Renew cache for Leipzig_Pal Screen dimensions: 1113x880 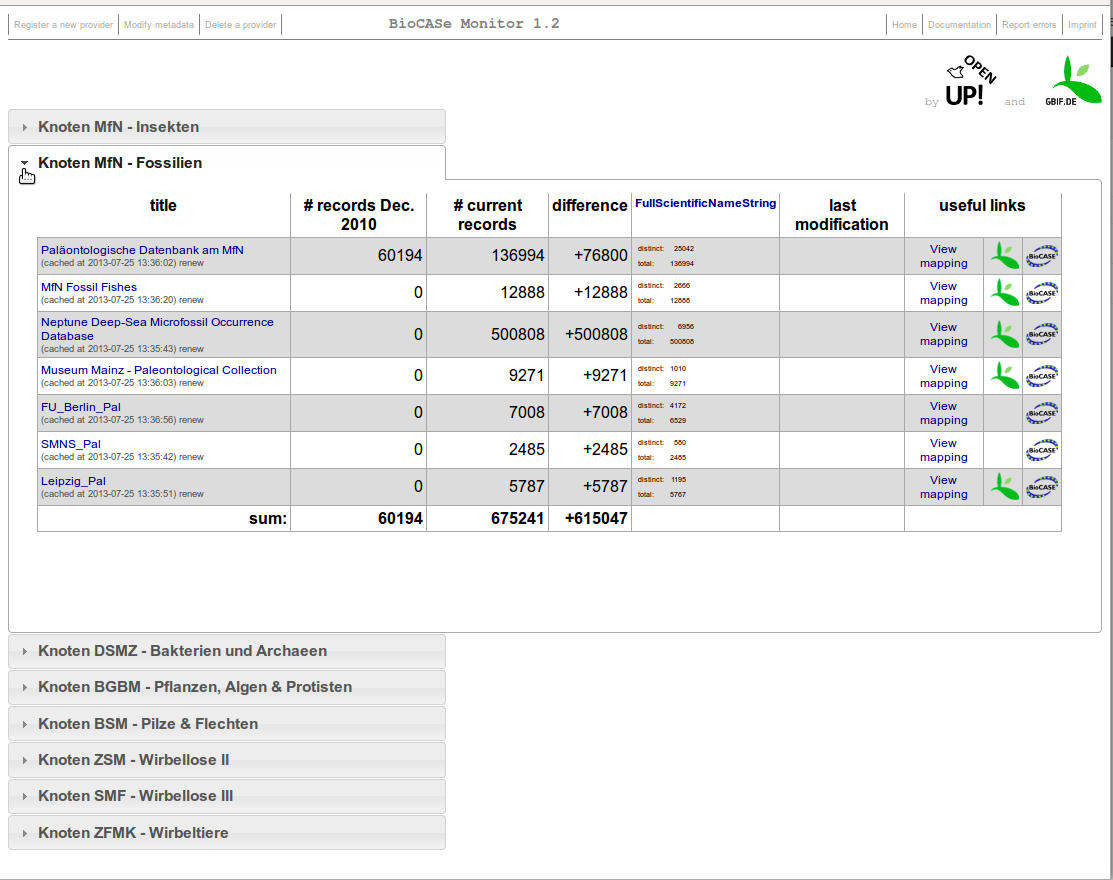[x=191, y=494]
